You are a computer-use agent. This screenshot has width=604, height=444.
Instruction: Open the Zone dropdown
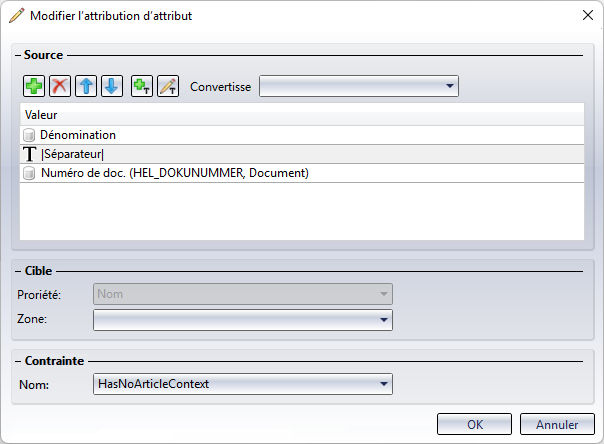click(243, 320)
